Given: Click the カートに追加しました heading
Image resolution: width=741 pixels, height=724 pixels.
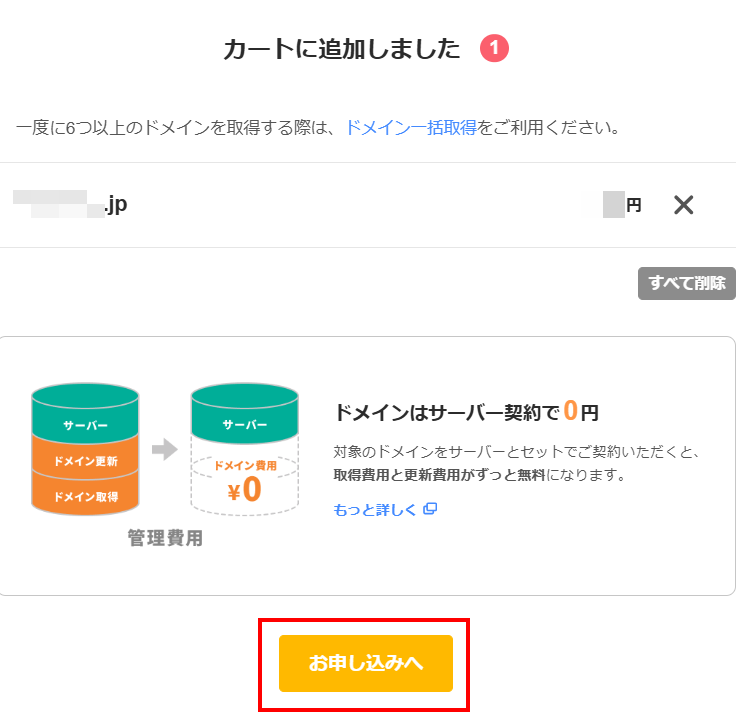Looking at the screenshot, I should (342, 48).
